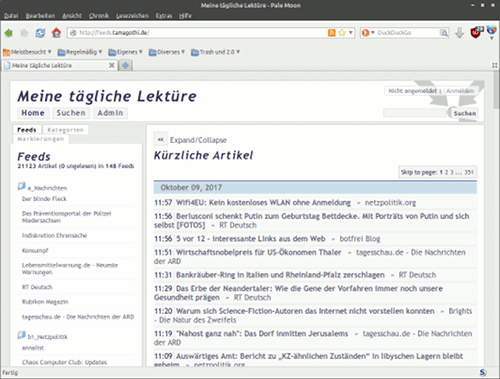Toggle the b1_Netzpolitik folder icon

22,335
